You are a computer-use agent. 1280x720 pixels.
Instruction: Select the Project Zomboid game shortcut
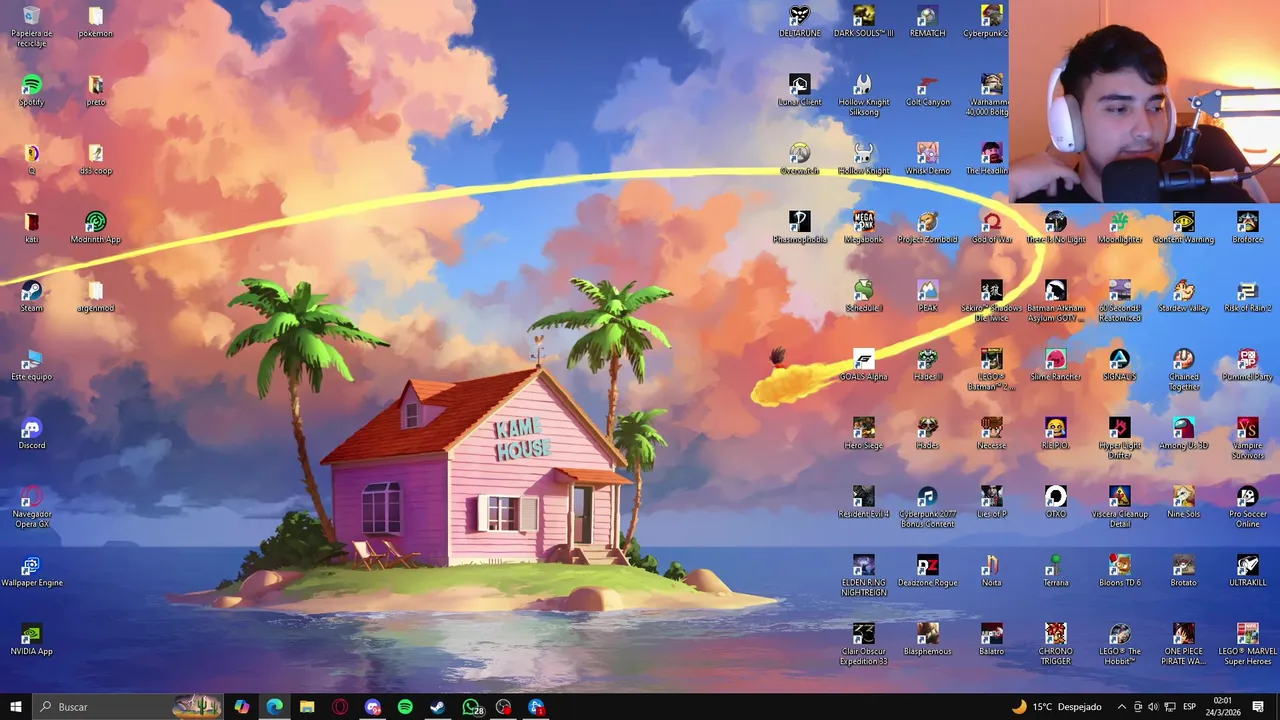[x=927, y=228]
